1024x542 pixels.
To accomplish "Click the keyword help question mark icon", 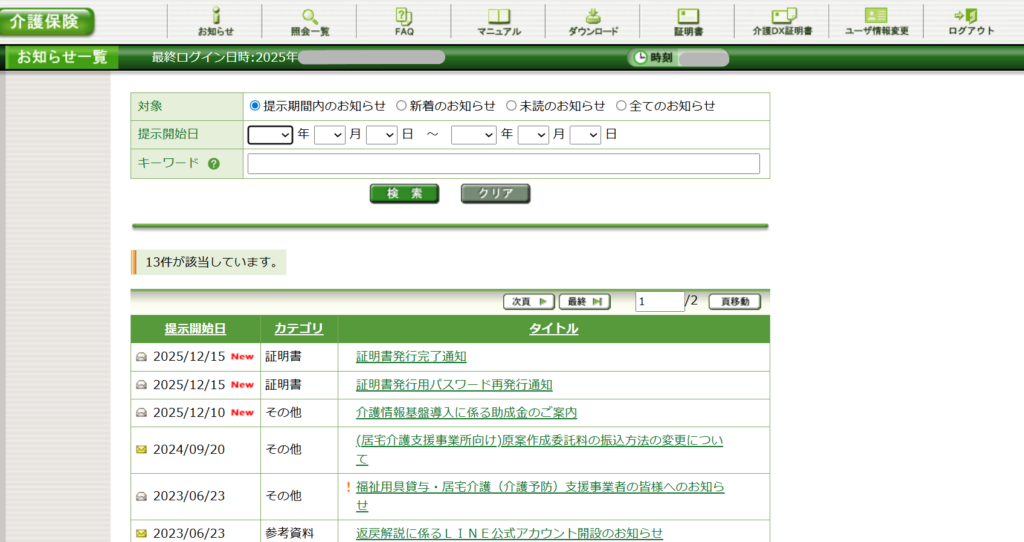I will click(214, 164).
